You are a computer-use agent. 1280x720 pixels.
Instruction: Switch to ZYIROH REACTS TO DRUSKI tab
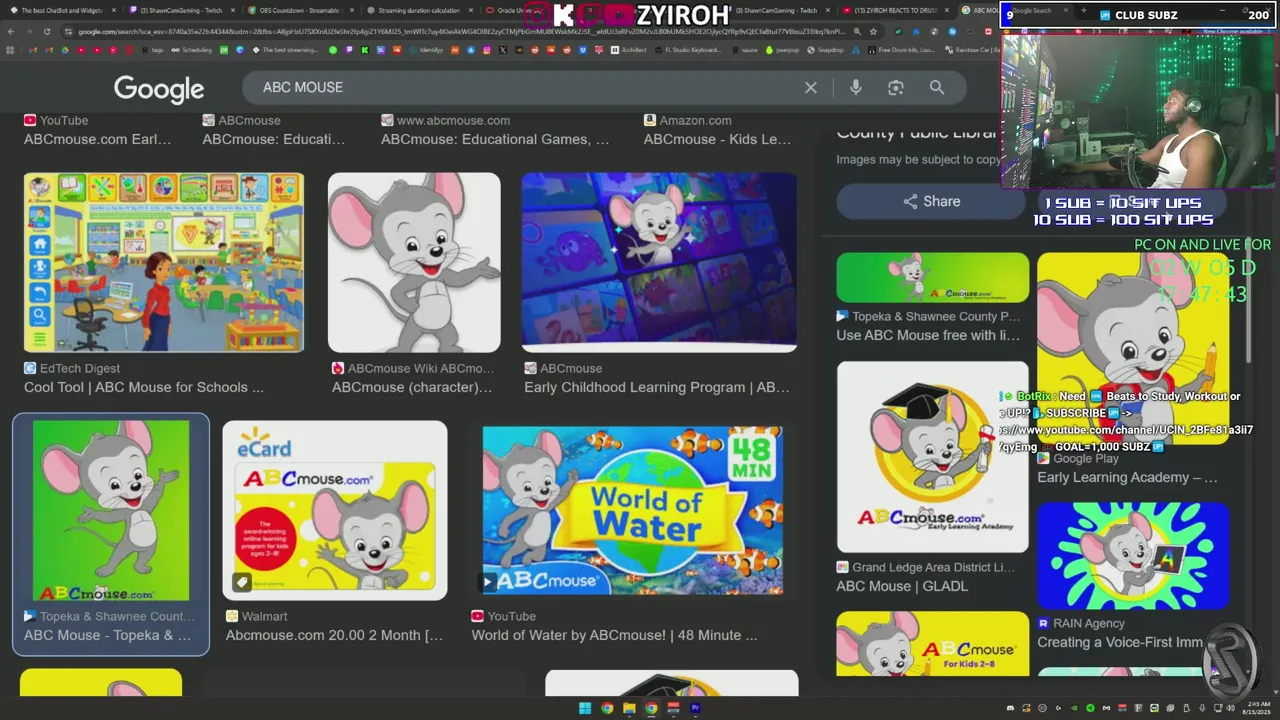point(896,10)
